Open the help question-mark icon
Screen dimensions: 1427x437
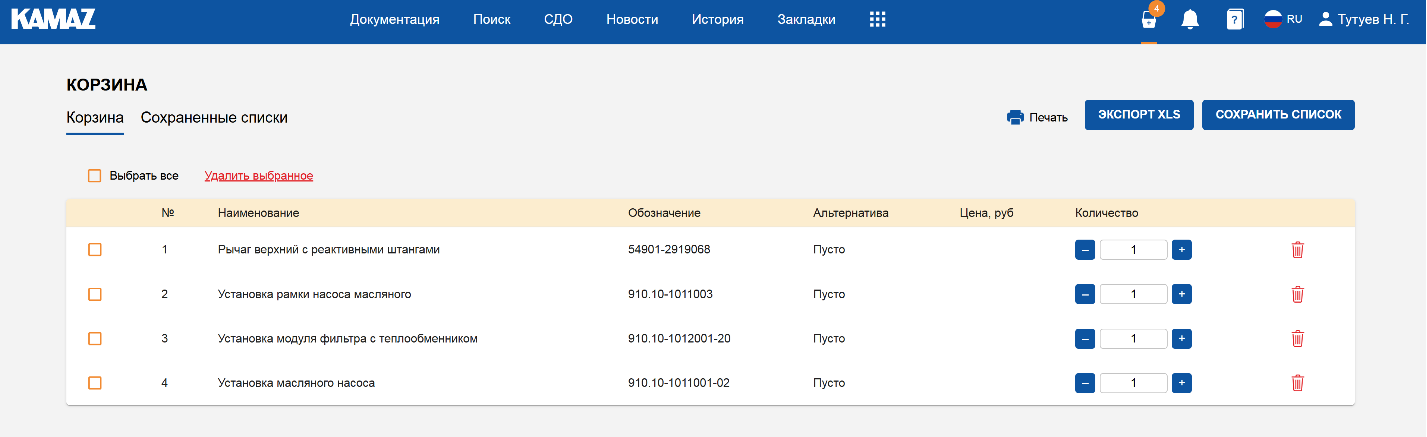[x=1234, y=20]
